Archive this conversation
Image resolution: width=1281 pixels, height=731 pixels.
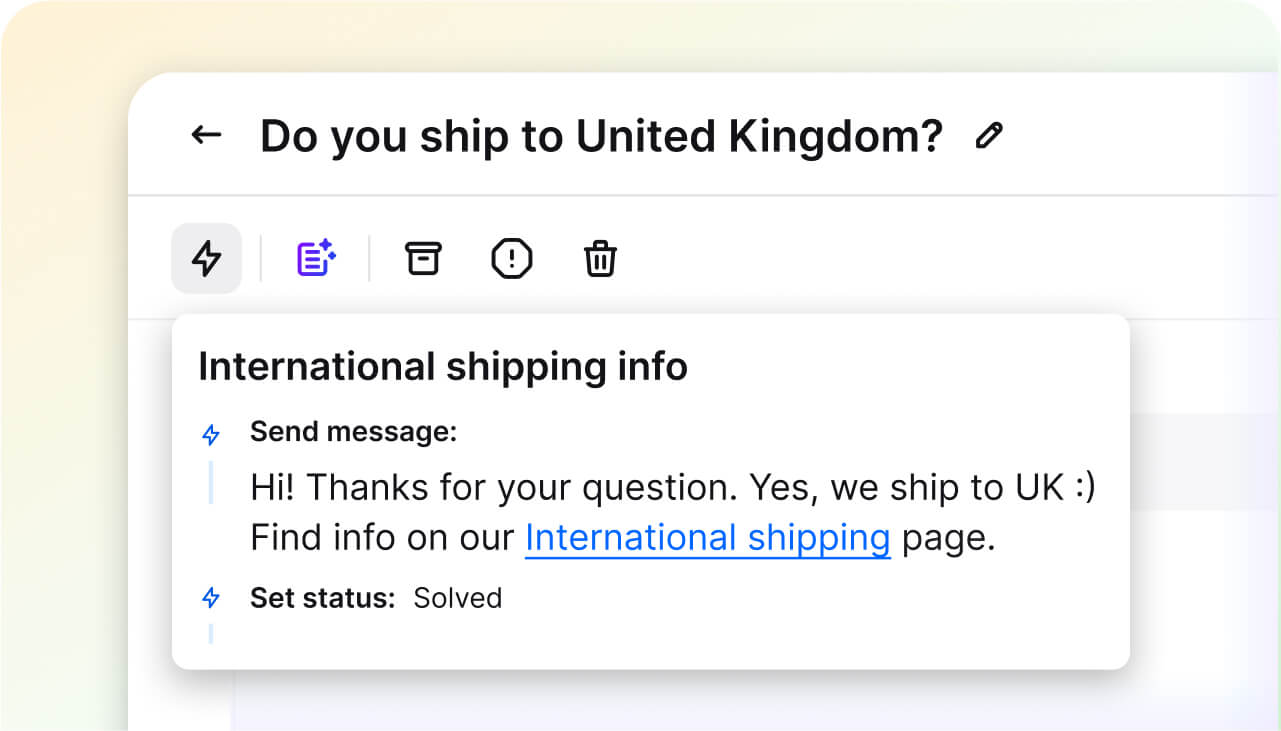[x=422, y=258]
